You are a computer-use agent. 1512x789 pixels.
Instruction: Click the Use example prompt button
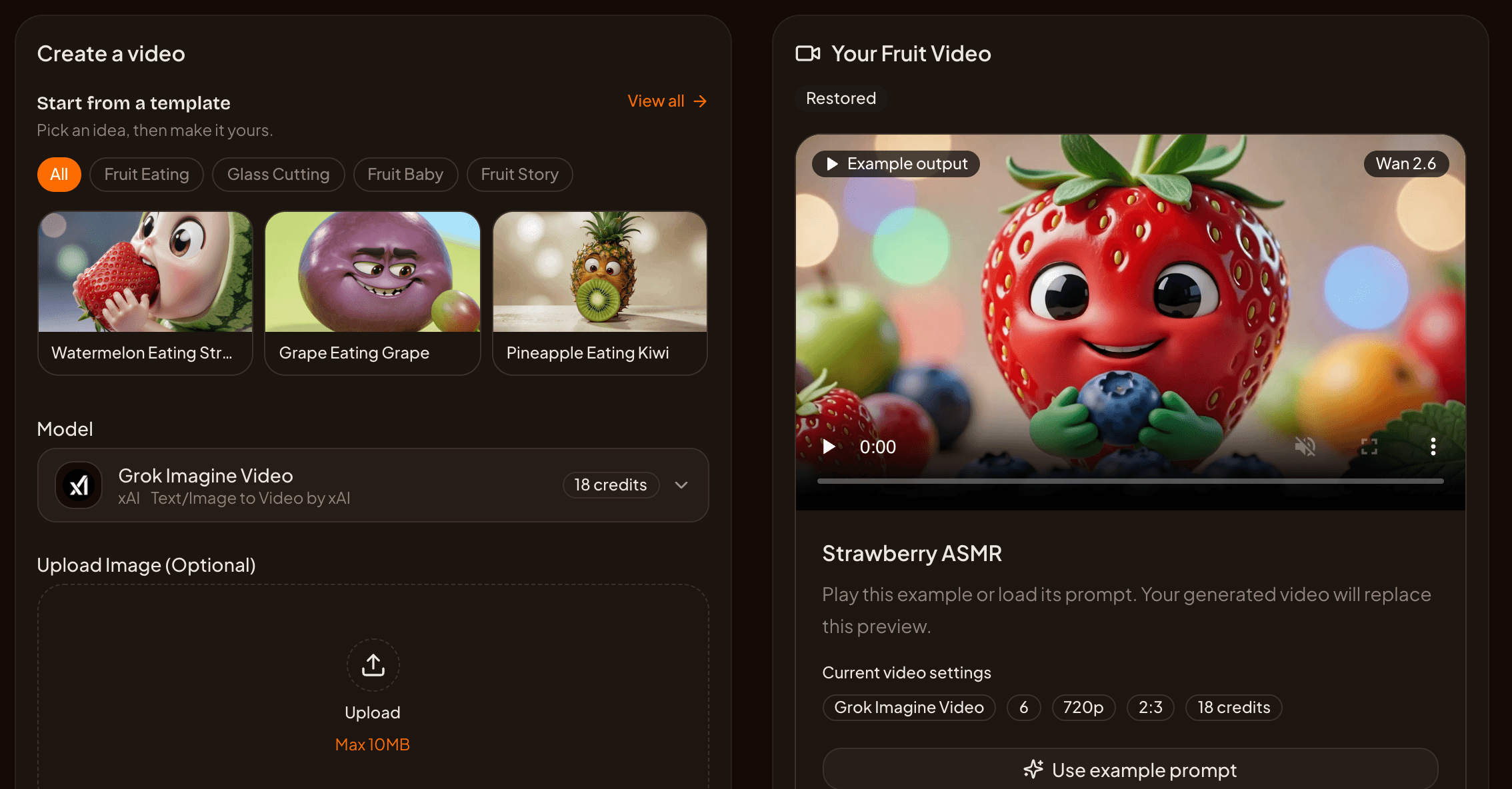coord(1130,770)
